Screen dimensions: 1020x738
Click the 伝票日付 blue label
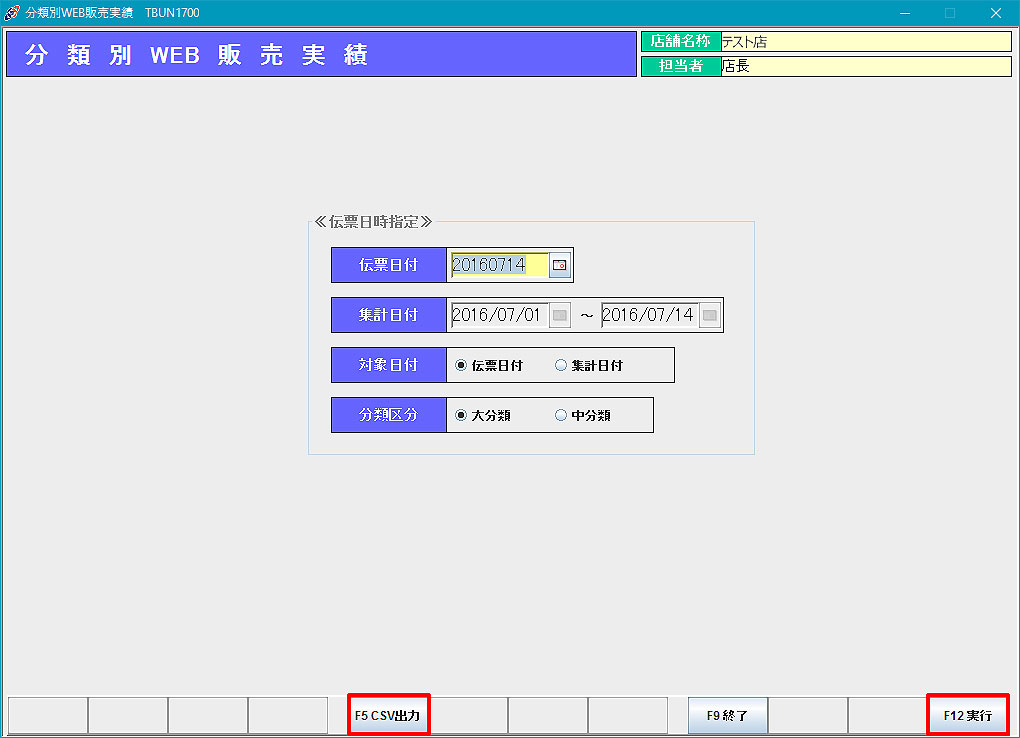[389, 265]
